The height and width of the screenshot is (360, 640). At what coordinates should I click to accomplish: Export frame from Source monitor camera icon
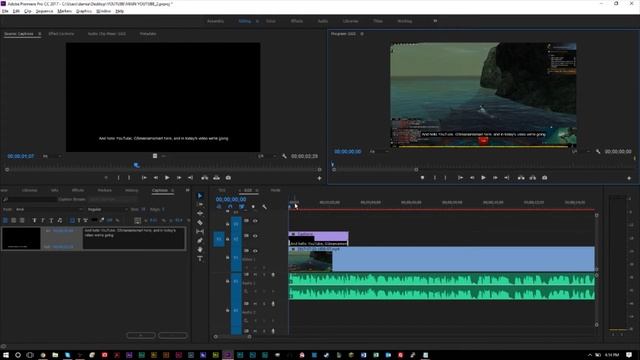click(x=228, y=178)
